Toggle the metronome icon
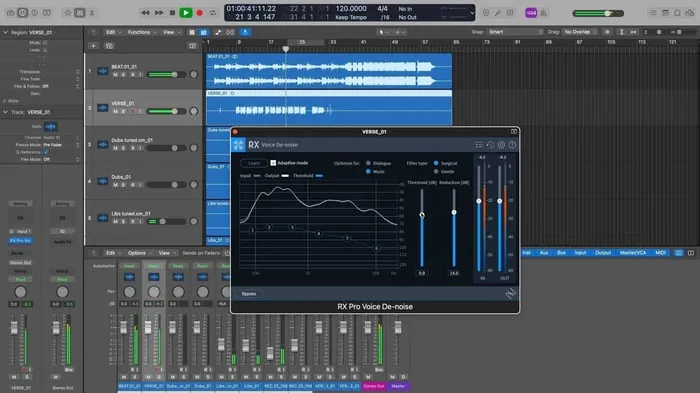 (x=544, y=13)
